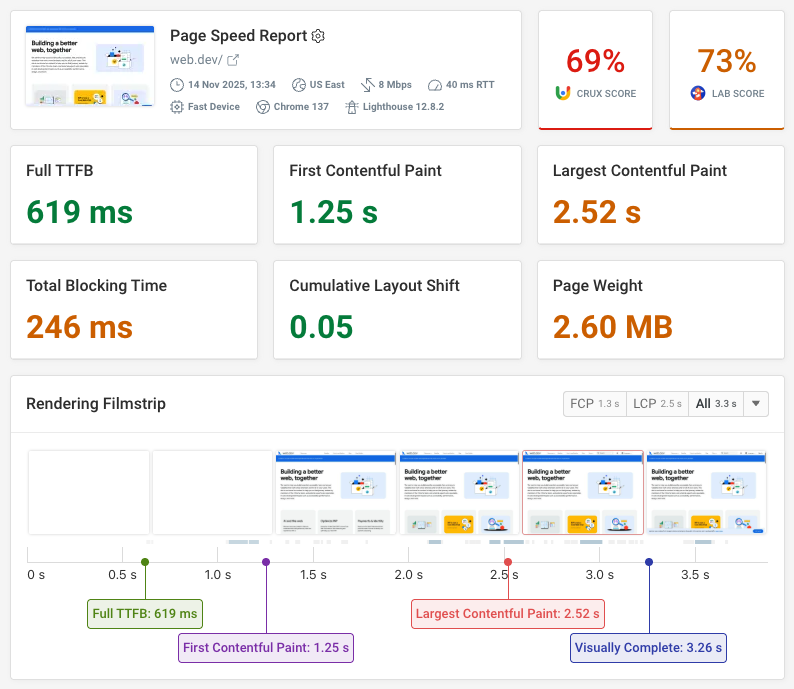Viewport: 794px width, 689px height.
Task: Expand the filmstrip range dropdown arrow
Action: [756, 404]
